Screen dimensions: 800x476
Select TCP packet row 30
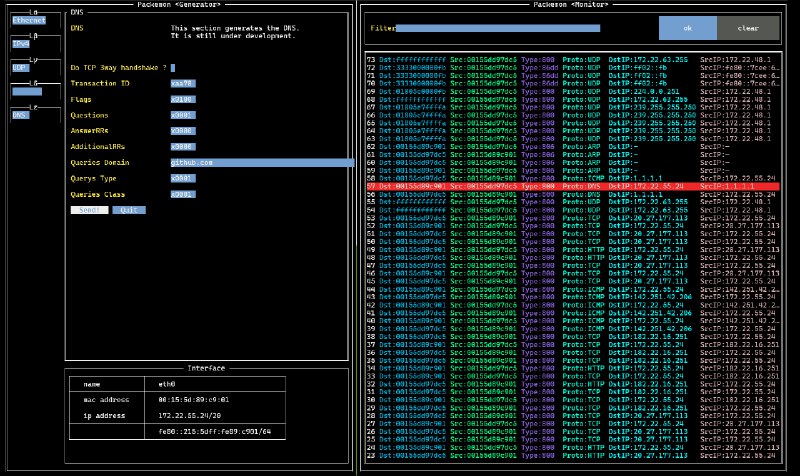(573, 400)
